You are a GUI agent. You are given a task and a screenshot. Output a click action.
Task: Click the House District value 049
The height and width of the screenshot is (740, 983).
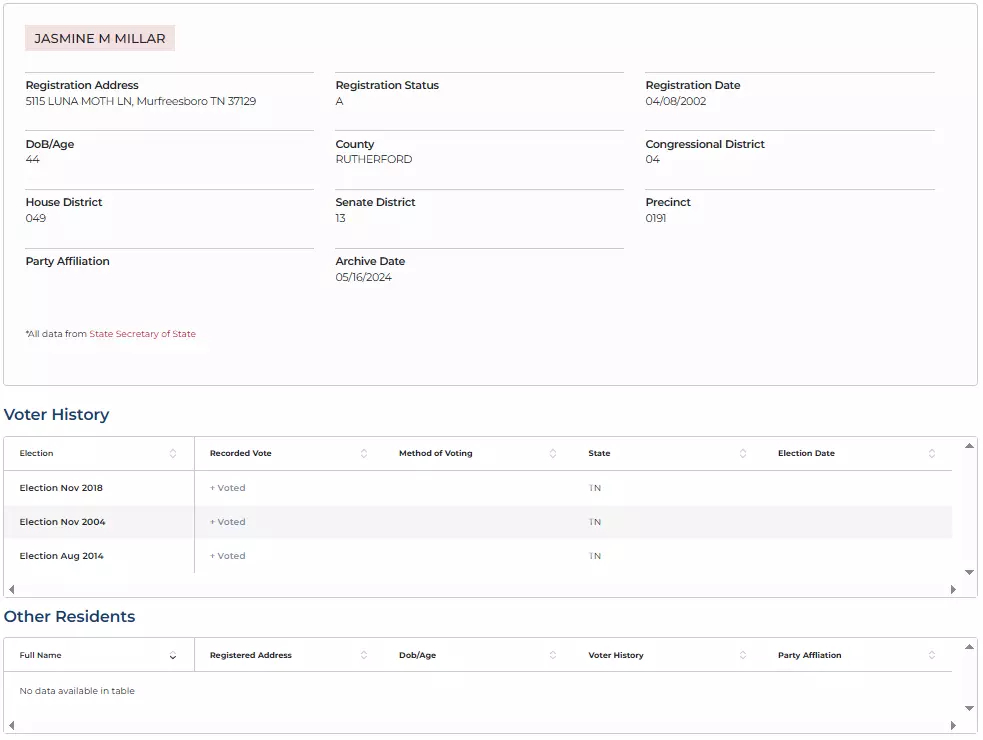[x=36, y=218]
